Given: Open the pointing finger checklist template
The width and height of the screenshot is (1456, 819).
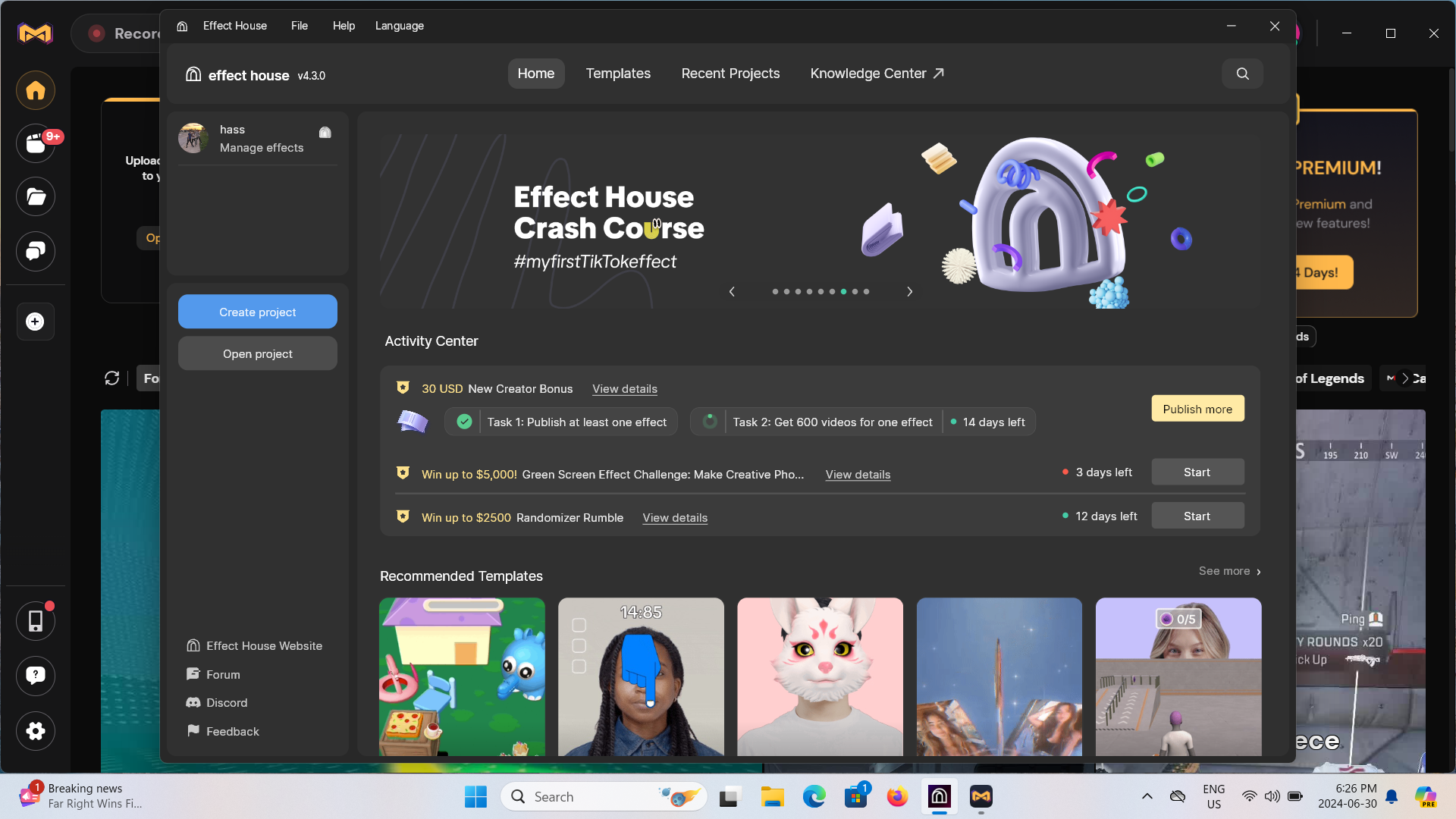Looking at the screenshot, I should click(x=641, y=676).
